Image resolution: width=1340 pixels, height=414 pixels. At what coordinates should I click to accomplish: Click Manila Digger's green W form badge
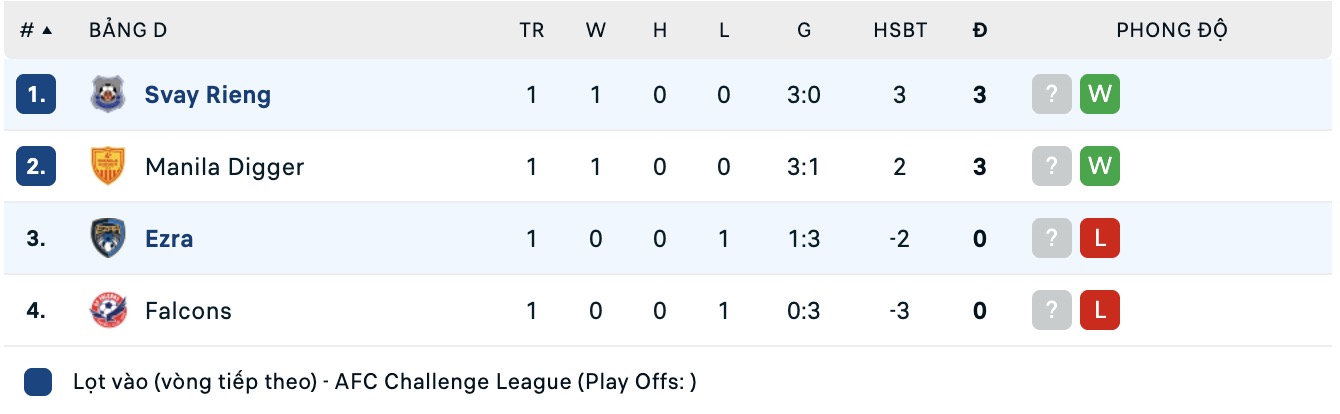pyautogui.click(x=1099, y=167)
